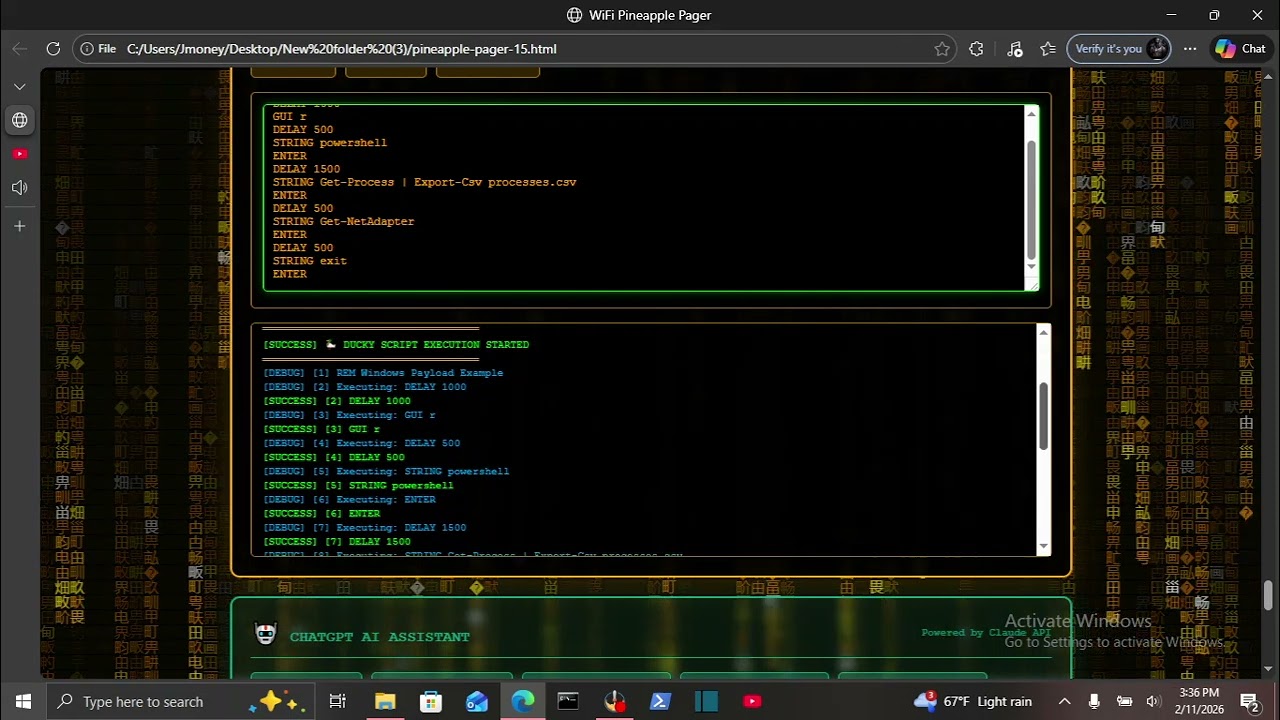Screen dimensions: 1280x720
Task: Open the media control music-note icon
Action: [1015, 48]
